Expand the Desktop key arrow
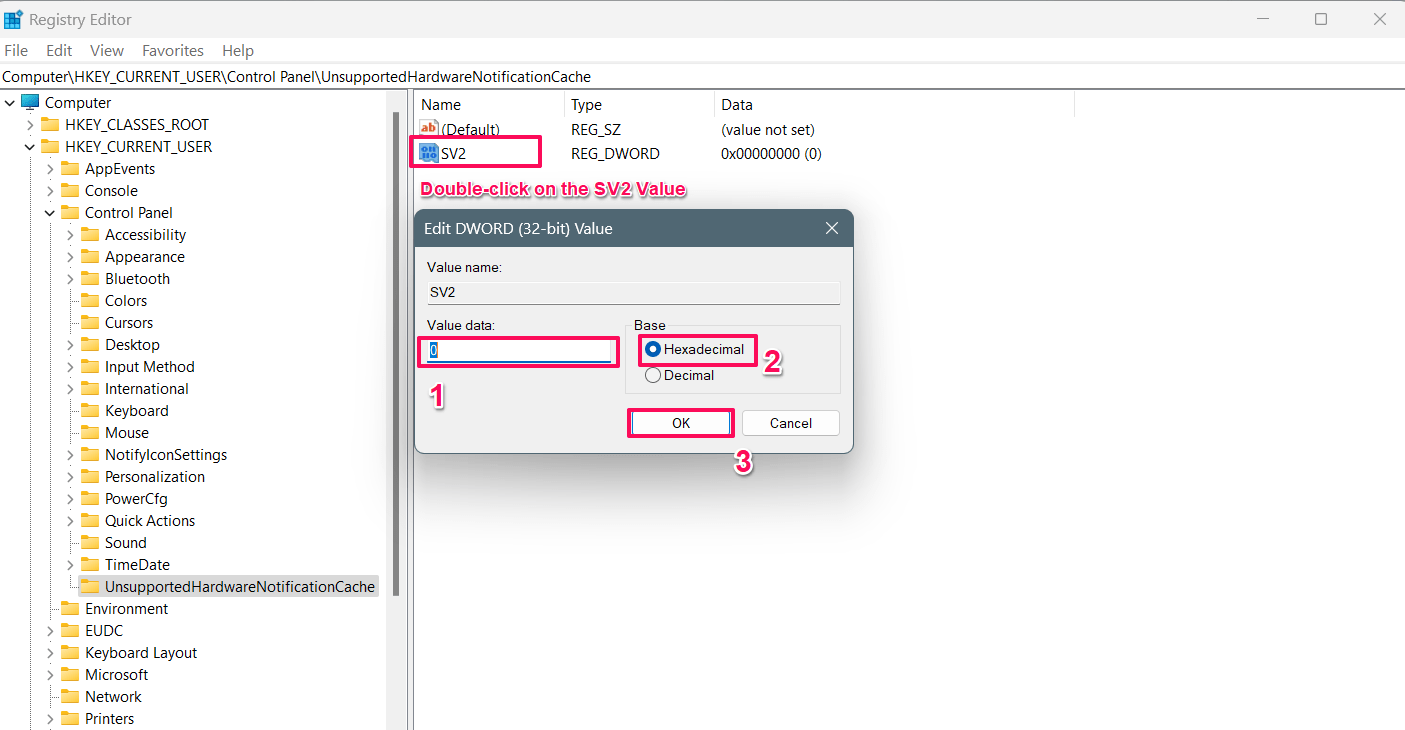Image resolution: width=1405 pixels, height=730 pixels. (x=70, y=345)
